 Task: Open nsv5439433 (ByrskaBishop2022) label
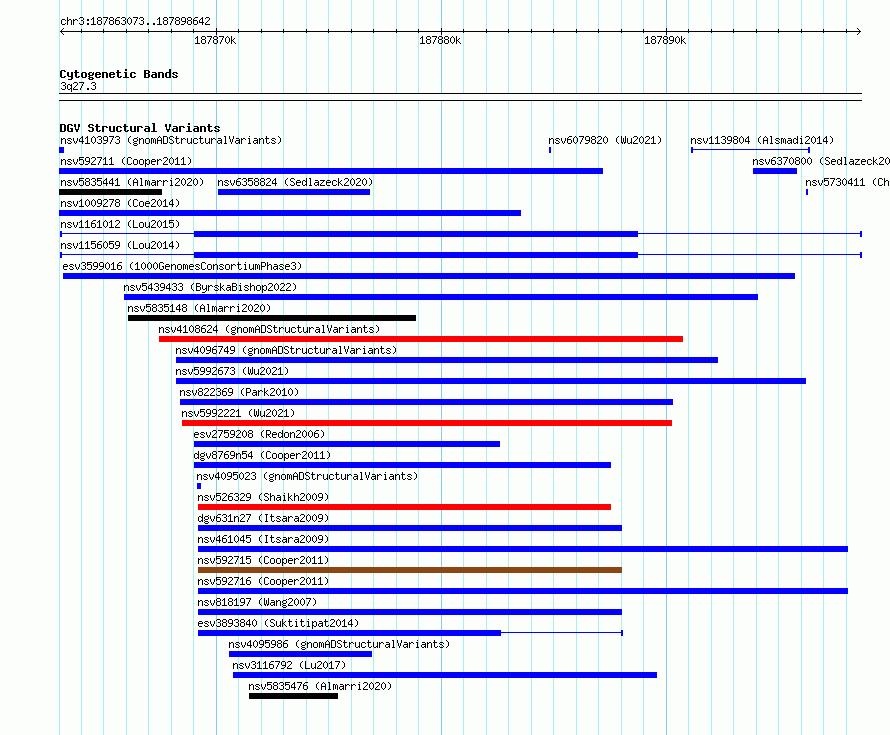point(210,287)
